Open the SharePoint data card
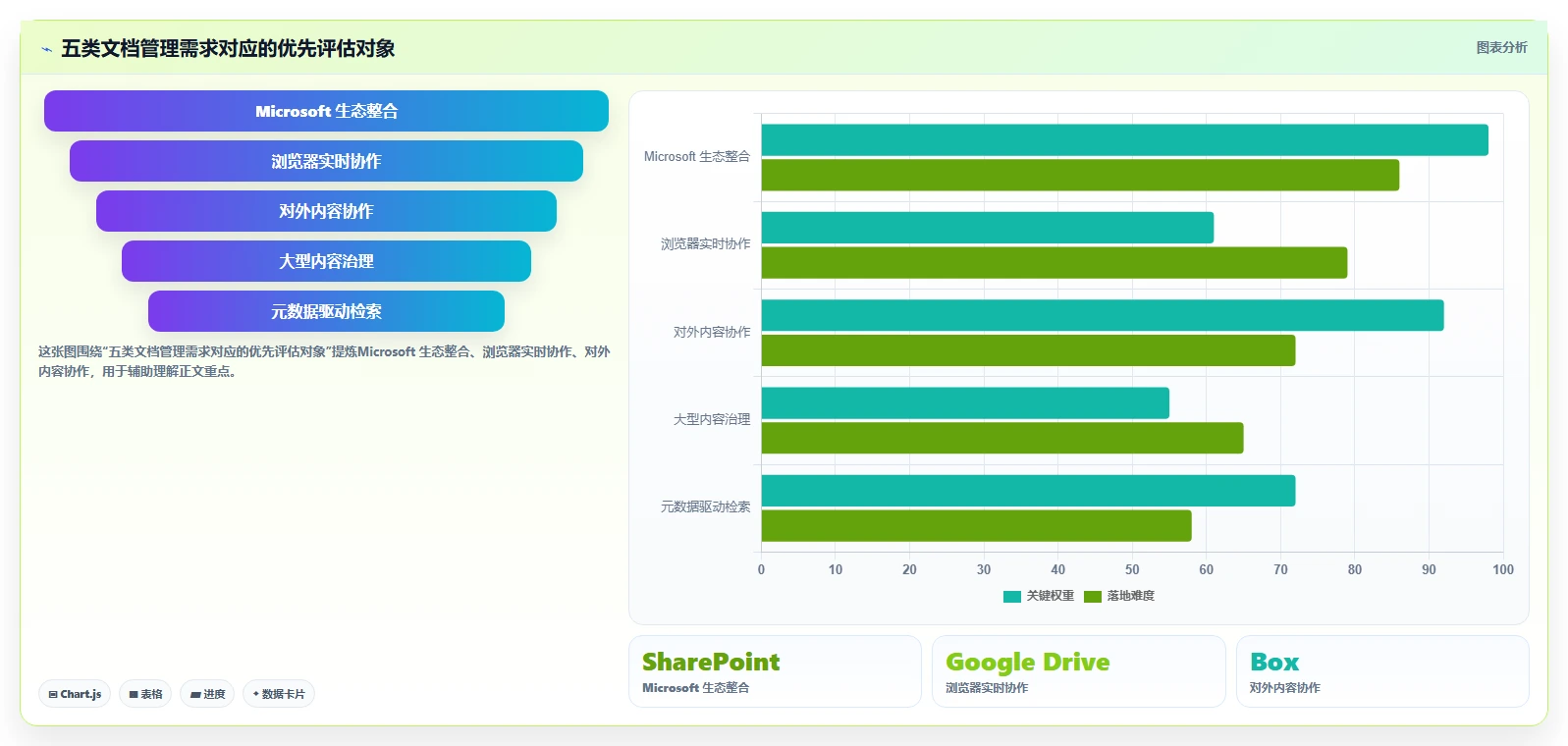The image size is (1568, 746). click(775, 671)
